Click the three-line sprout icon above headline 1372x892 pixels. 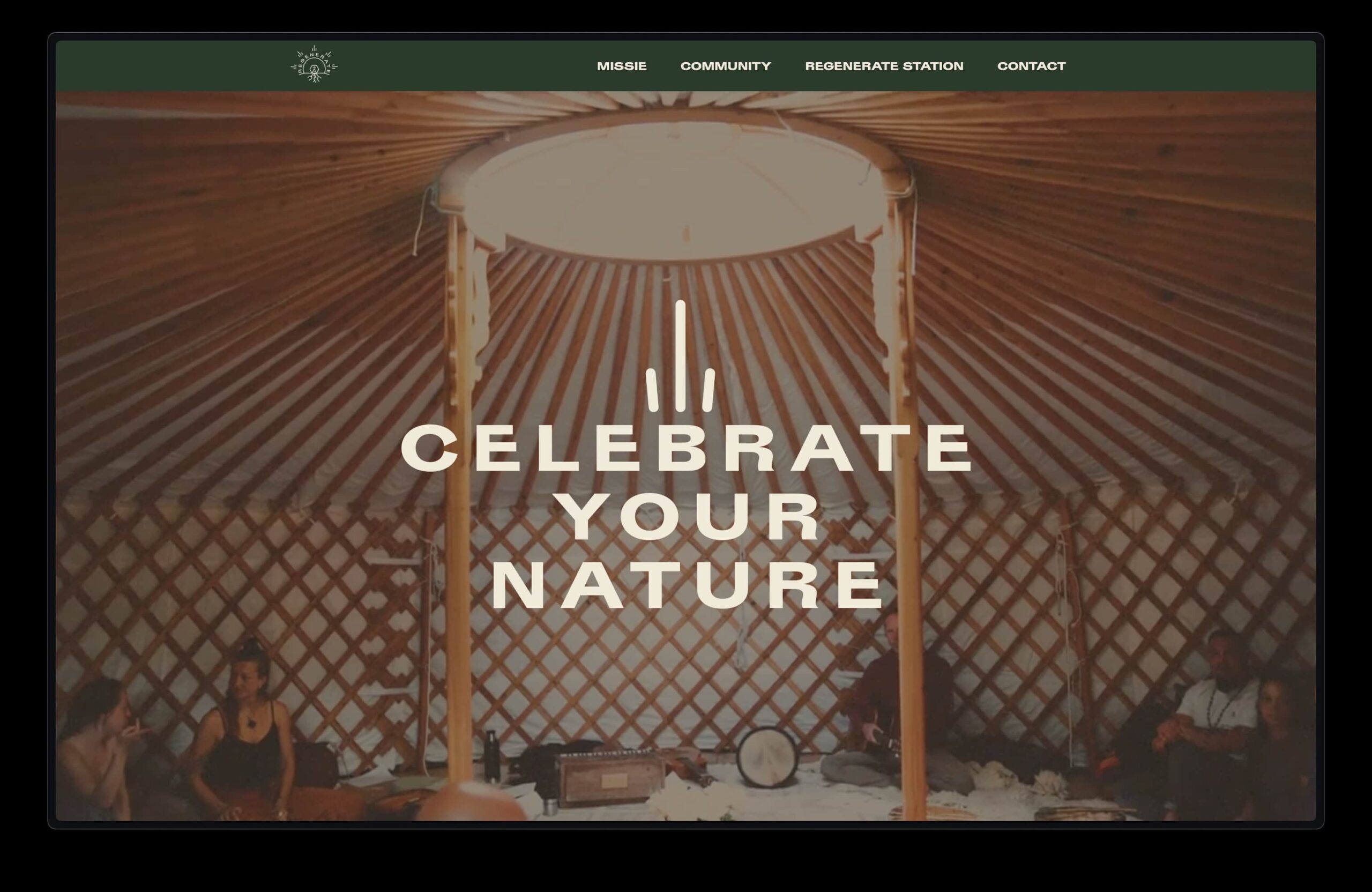click(680, 358)
